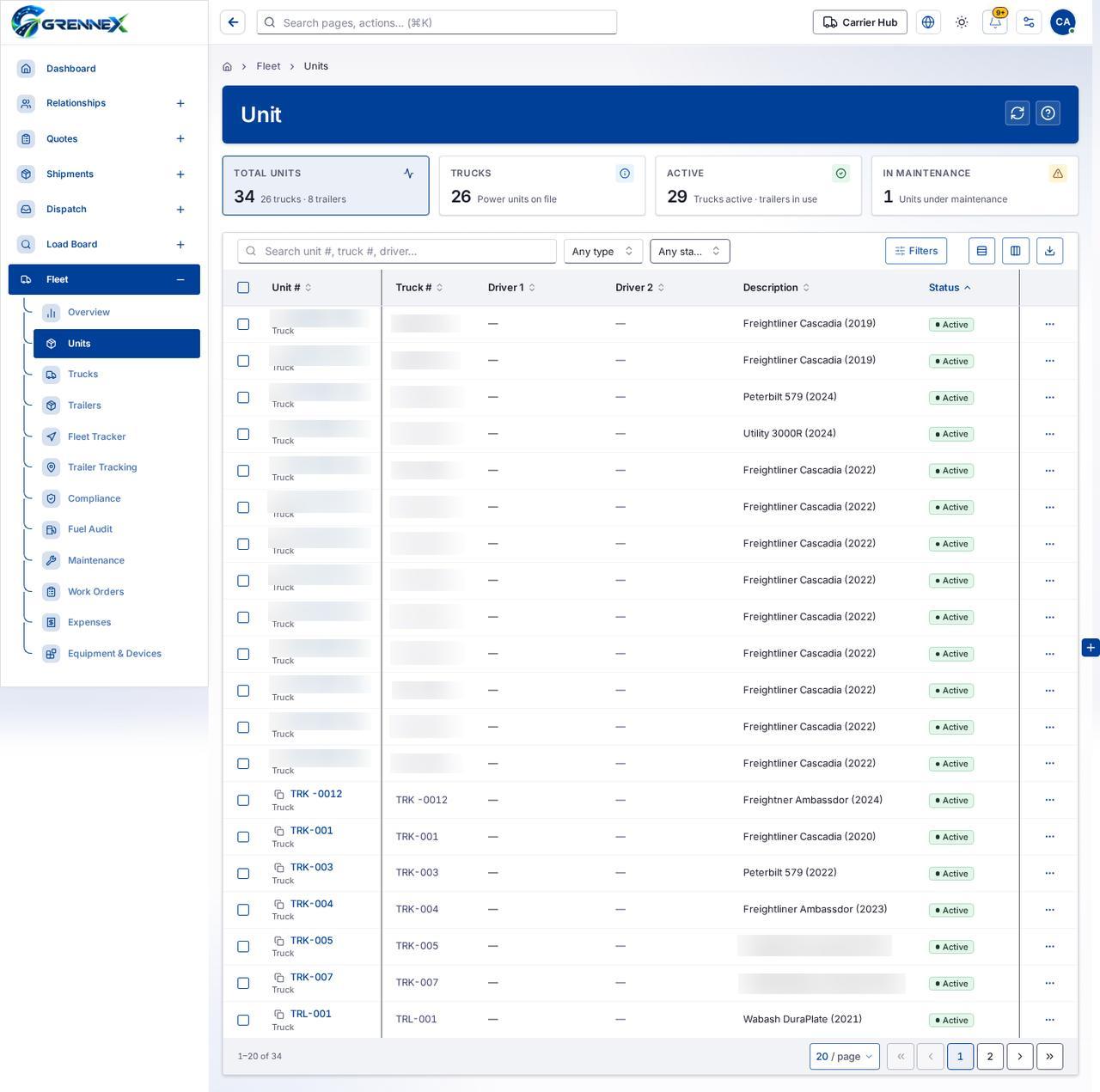The height and width of the screenshot is (1092, 1100).
Task: Check the TRK -0012 row checkbox
Action: [x=243, y=800]
